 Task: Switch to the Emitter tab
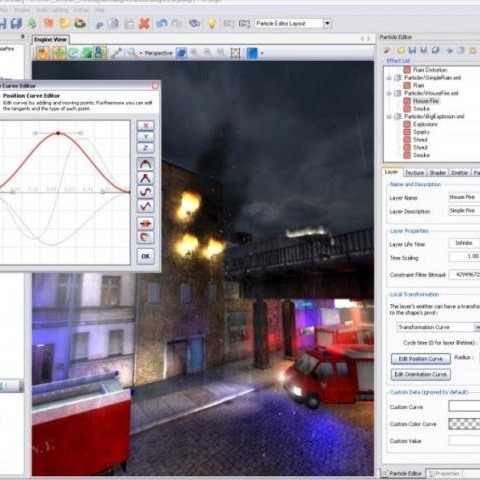(x=460, y=172)
